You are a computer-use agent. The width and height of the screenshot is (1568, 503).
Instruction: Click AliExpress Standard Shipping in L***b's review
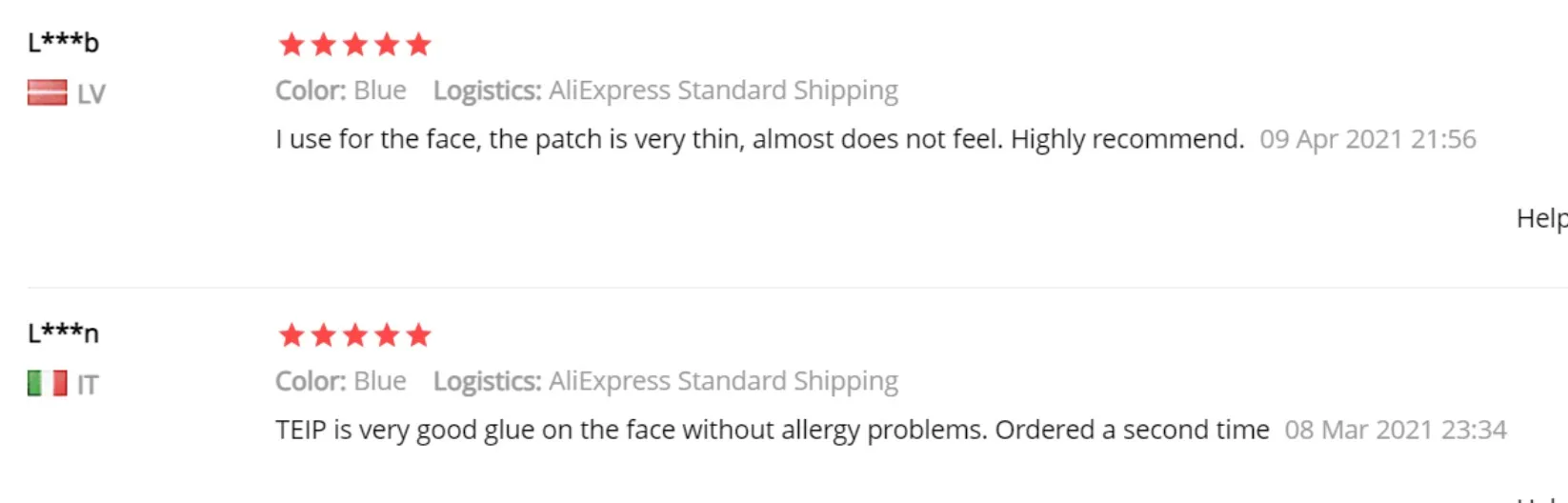(723, 91)
